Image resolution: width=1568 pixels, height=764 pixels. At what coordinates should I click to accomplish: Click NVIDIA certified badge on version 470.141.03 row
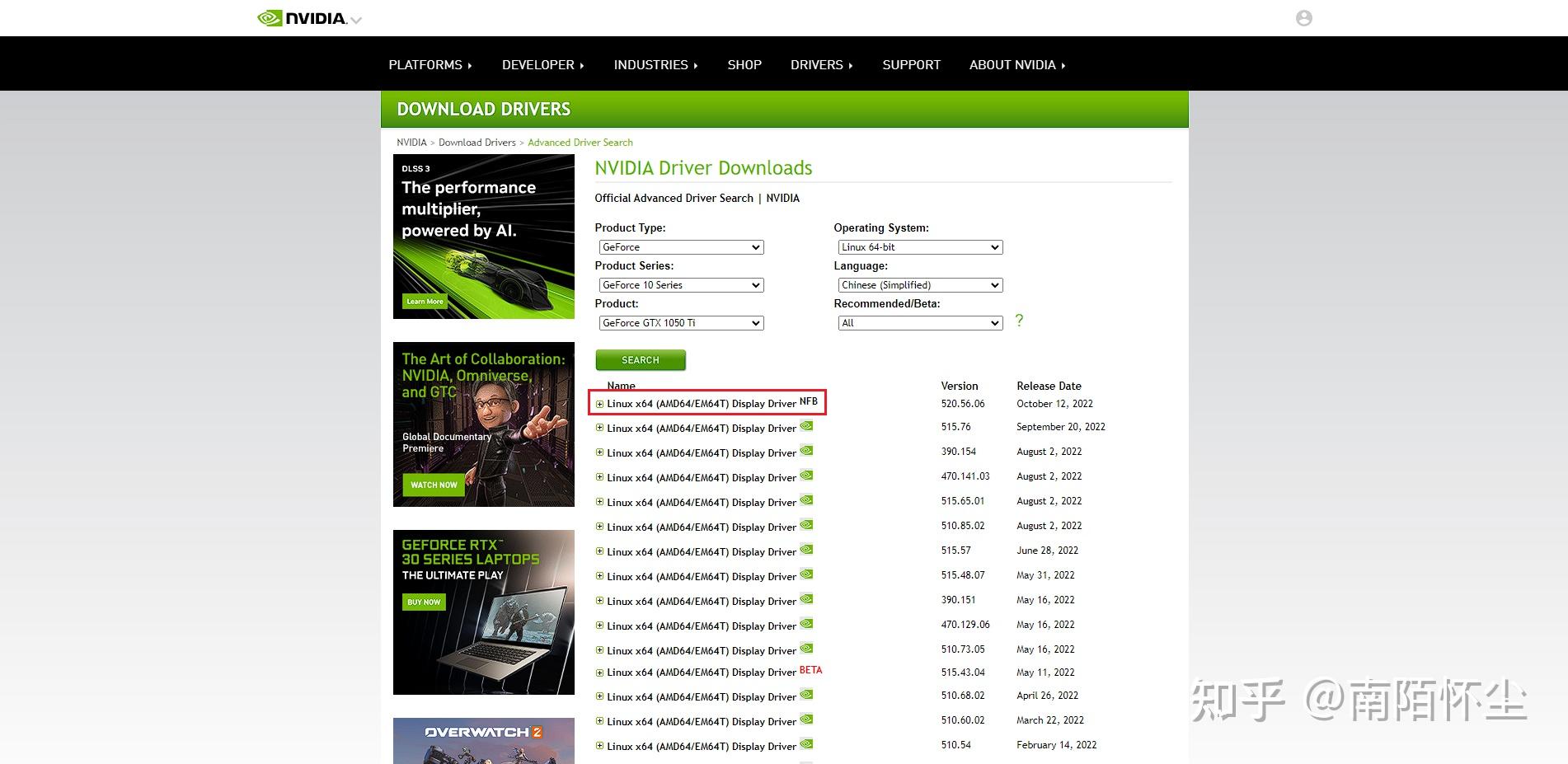tap(806, 476)
